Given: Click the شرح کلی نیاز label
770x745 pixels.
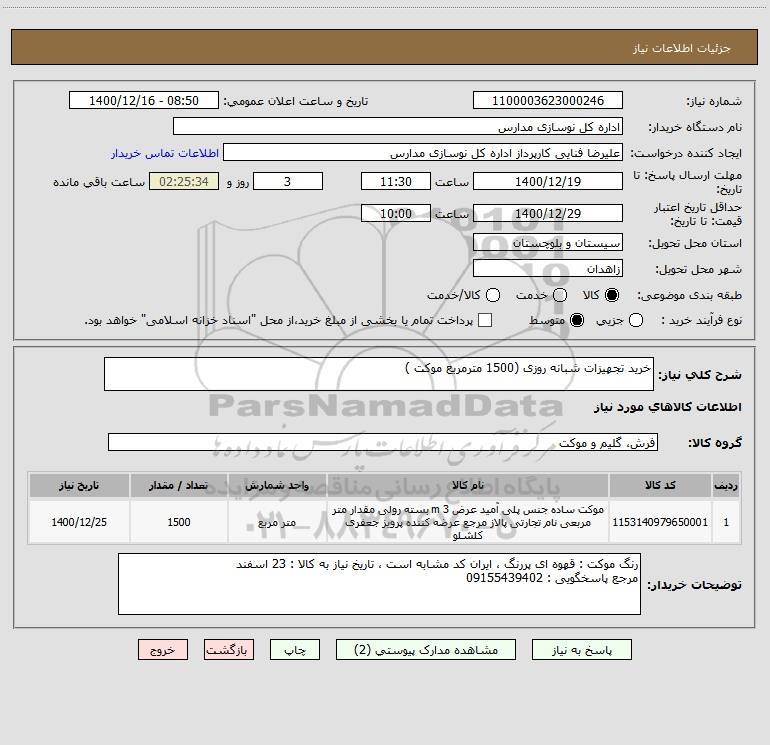Looking at the screenshot, I should [700, 375].
